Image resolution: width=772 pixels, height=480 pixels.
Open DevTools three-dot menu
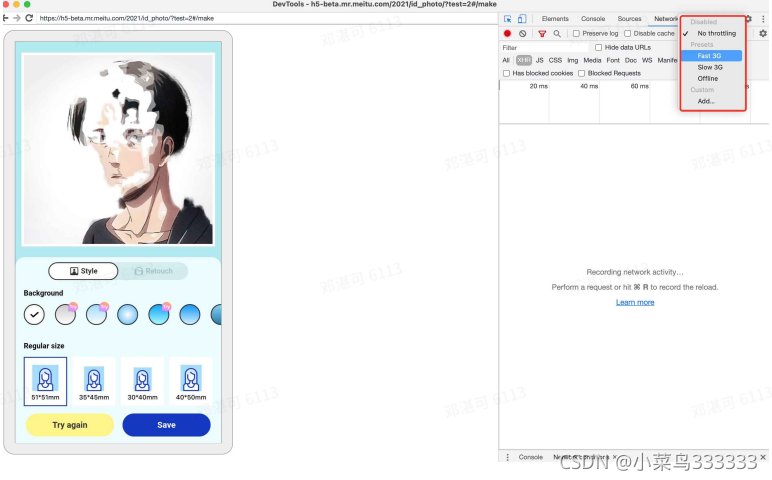(x=764, y=19)
